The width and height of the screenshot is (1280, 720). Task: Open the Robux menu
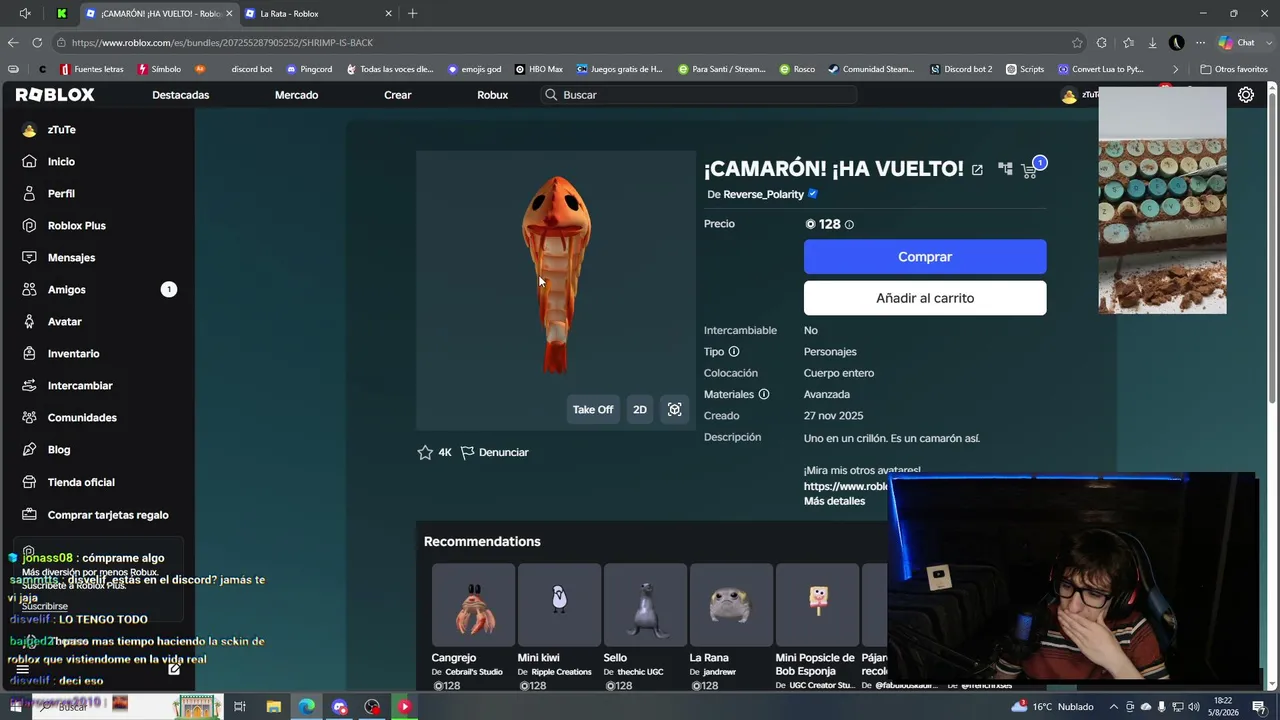(493, 95)
